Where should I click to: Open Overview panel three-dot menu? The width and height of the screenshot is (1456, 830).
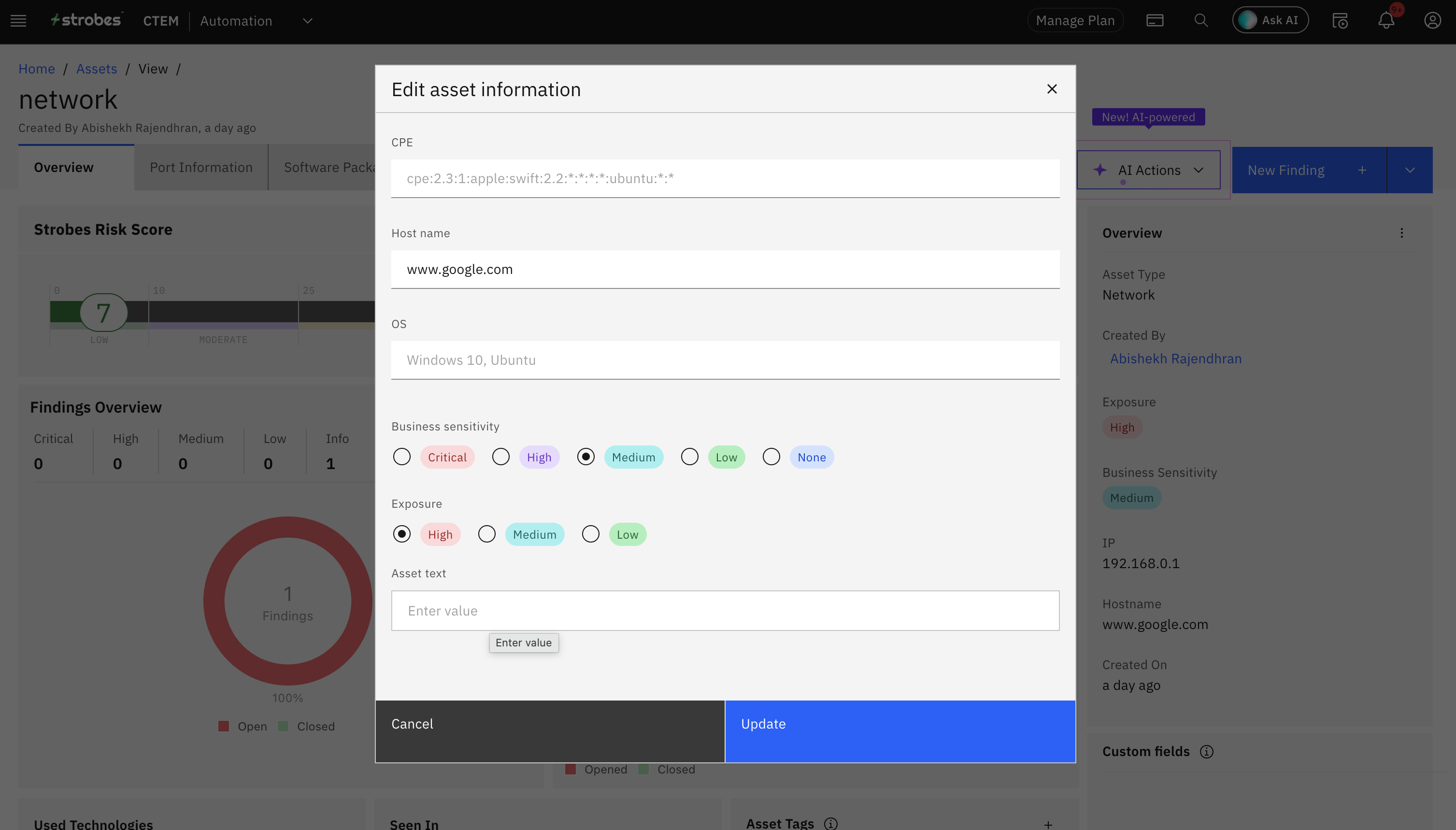click(x=1401, y=232)
